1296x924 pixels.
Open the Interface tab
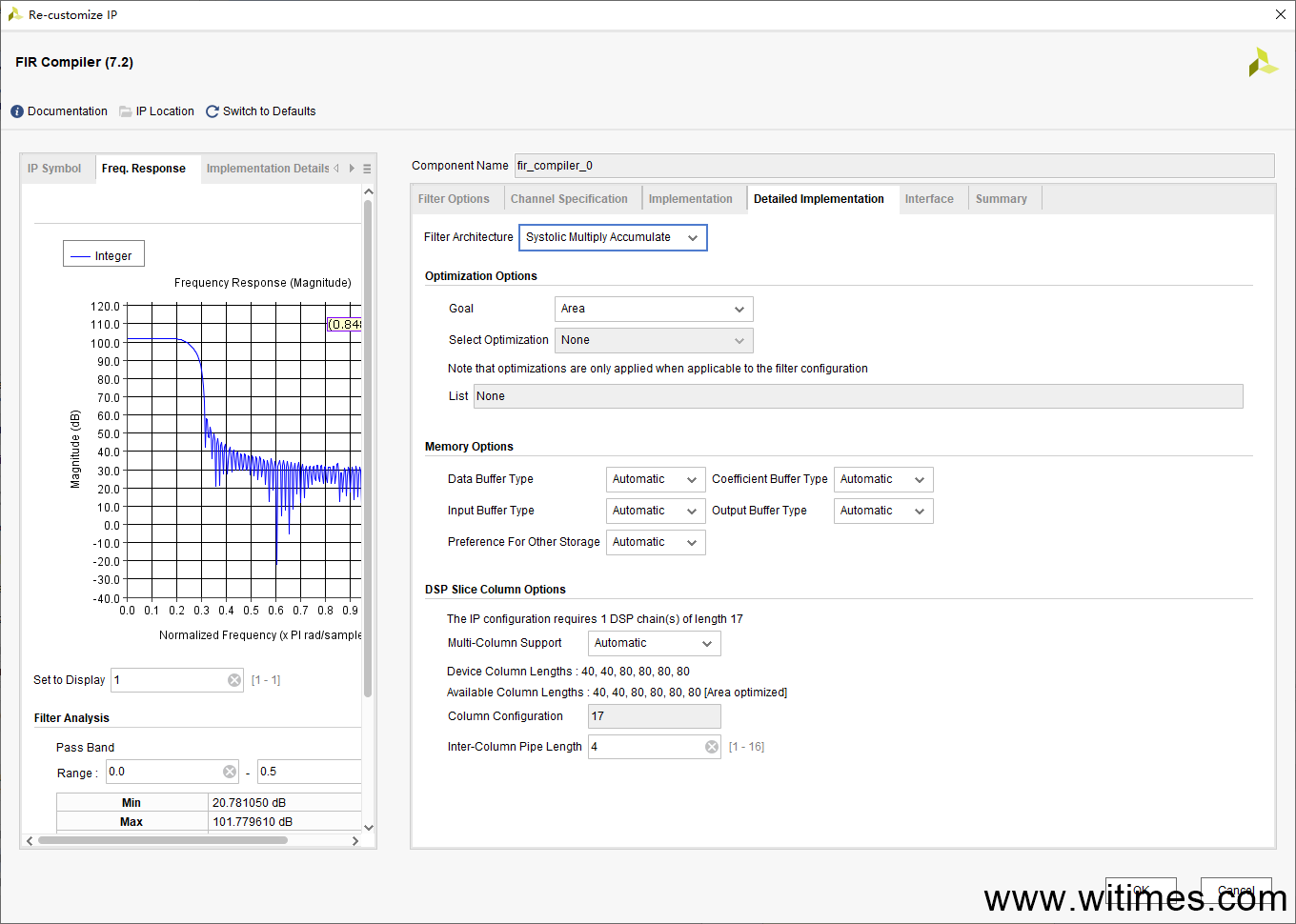(x=929, y=199)
